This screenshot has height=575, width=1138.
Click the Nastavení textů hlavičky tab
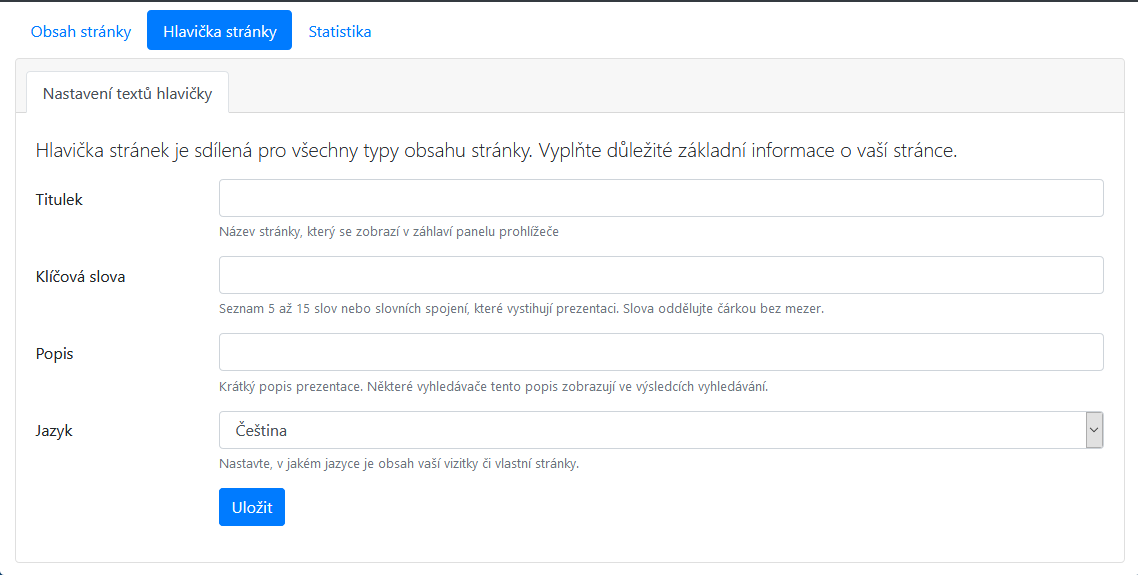[x=127, y=93]
